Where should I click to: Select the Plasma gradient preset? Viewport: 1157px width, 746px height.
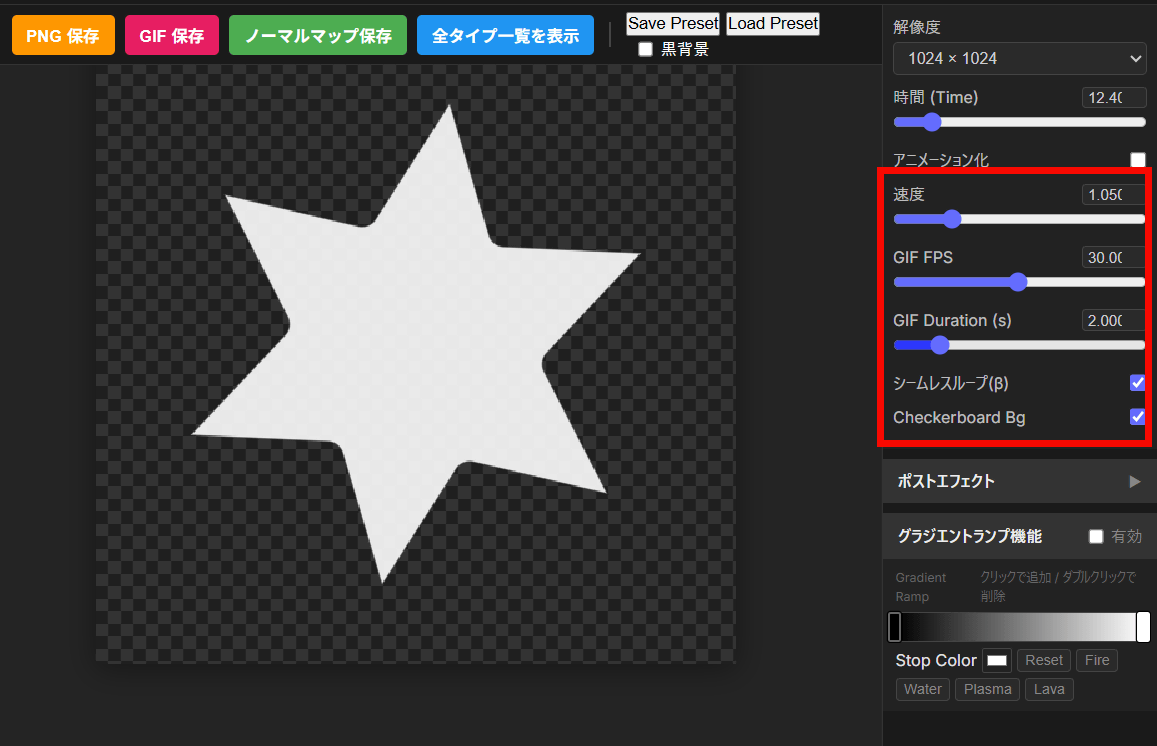pyautogui.click(x=988, y=689)
